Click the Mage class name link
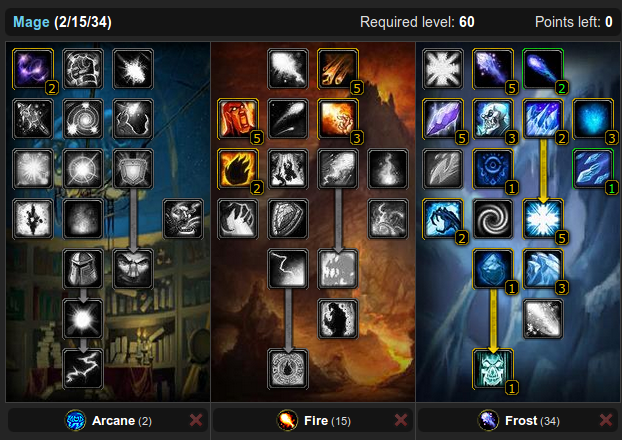 pyautogui.click(x=31, y=22)
